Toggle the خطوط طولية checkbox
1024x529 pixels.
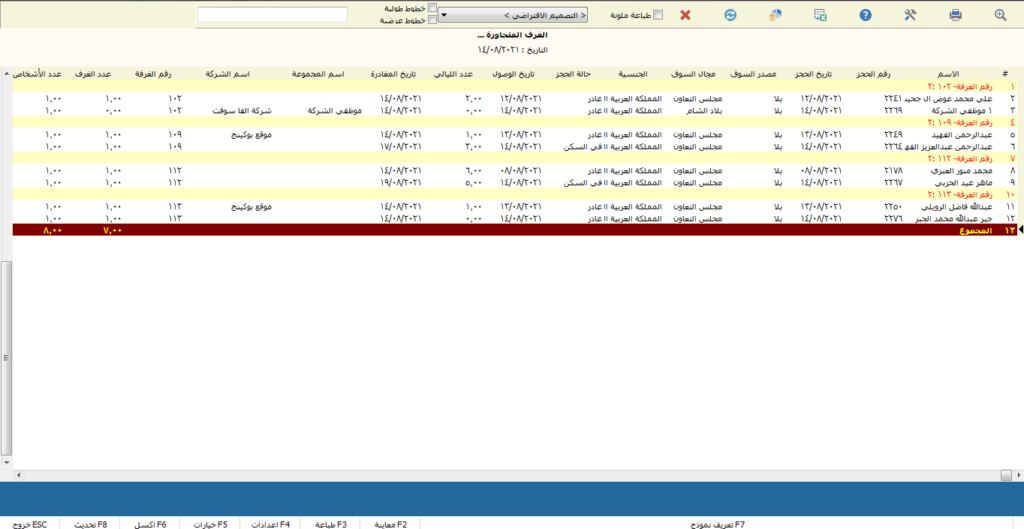click(x=432, y=8)
